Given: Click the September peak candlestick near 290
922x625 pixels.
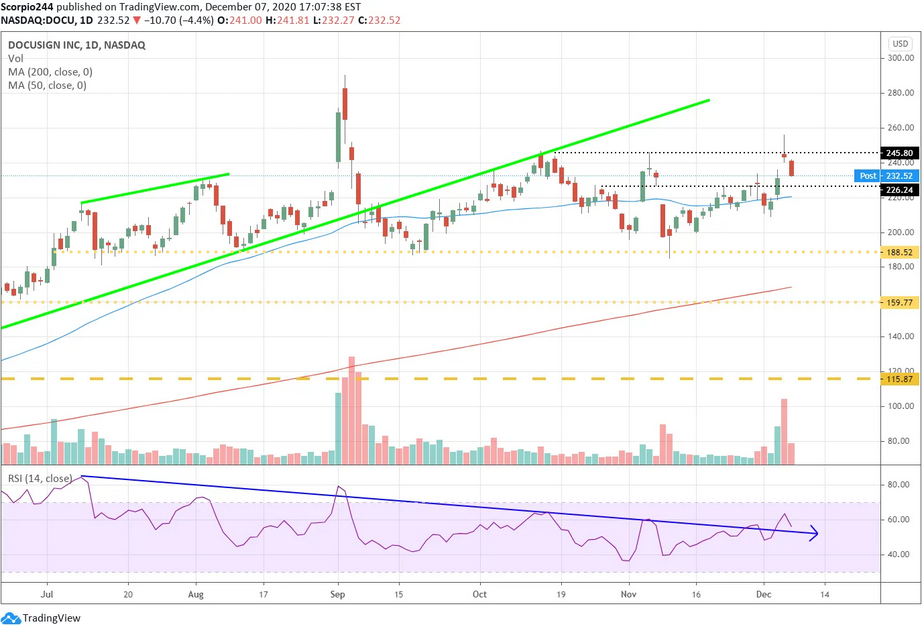Looking at the screenshot, I should 345,105.
